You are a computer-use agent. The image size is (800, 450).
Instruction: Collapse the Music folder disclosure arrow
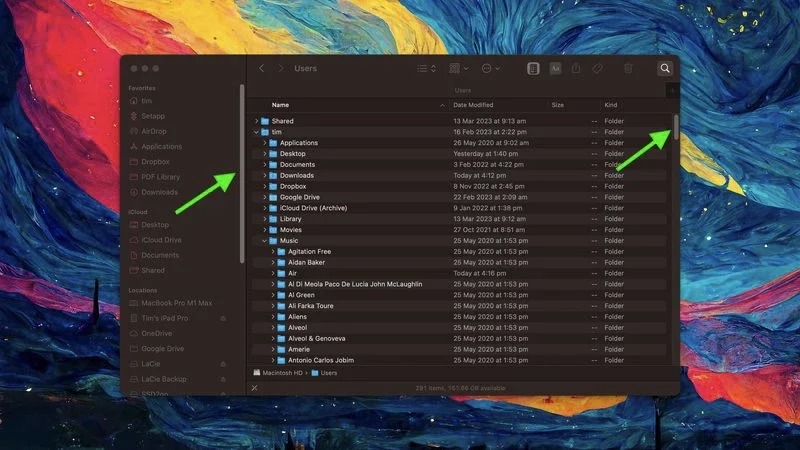[x=266, y=241]
